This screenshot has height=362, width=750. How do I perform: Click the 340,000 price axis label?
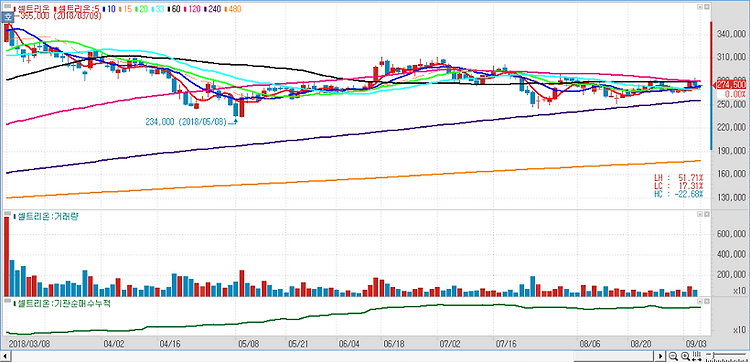[732, 34]
